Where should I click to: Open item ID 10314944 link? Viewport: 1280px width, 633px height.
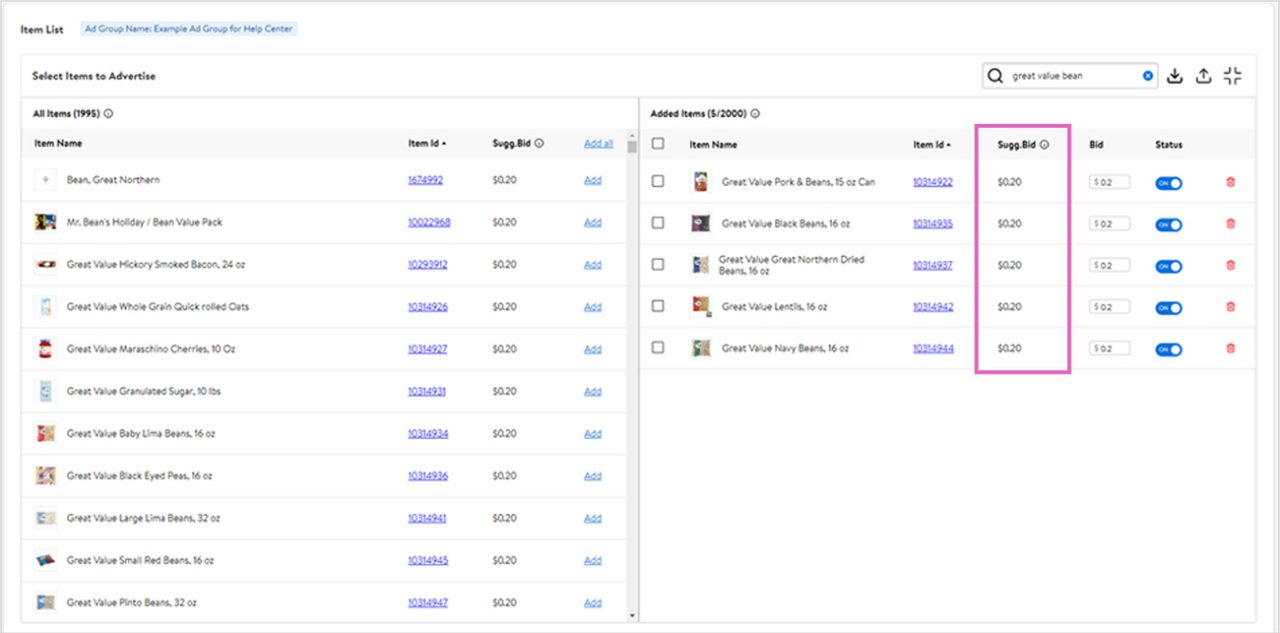click(933, 348)
